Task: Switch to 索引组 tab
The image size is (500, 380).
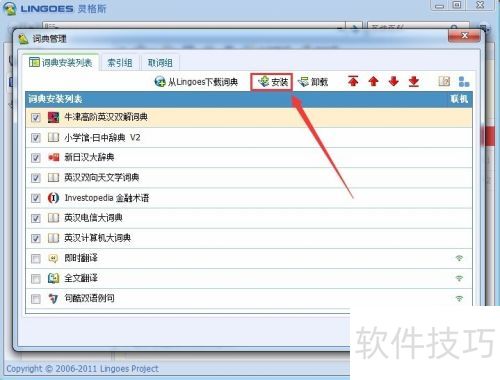Action: coord(120,63)
